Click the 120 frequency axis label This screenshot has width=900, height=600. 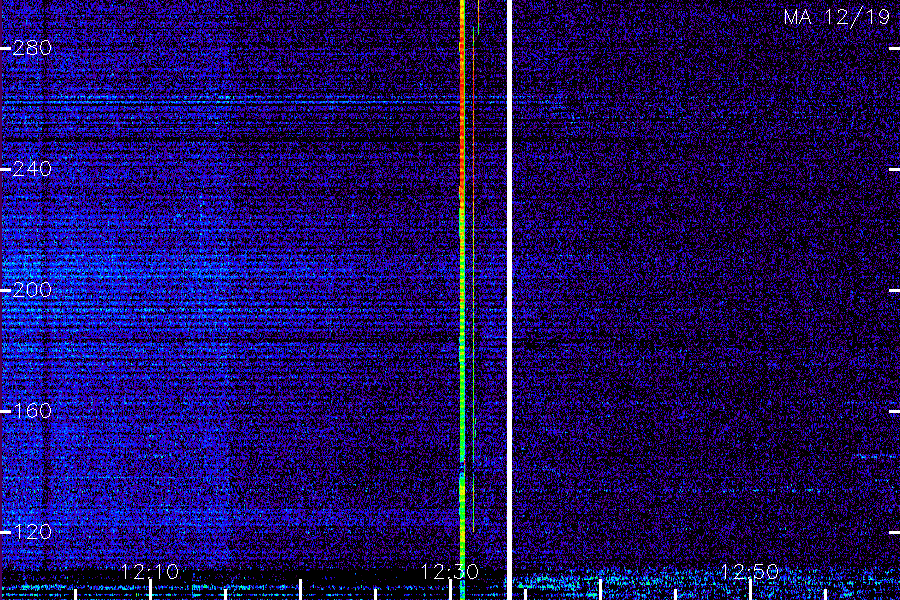tap(32, 532)
